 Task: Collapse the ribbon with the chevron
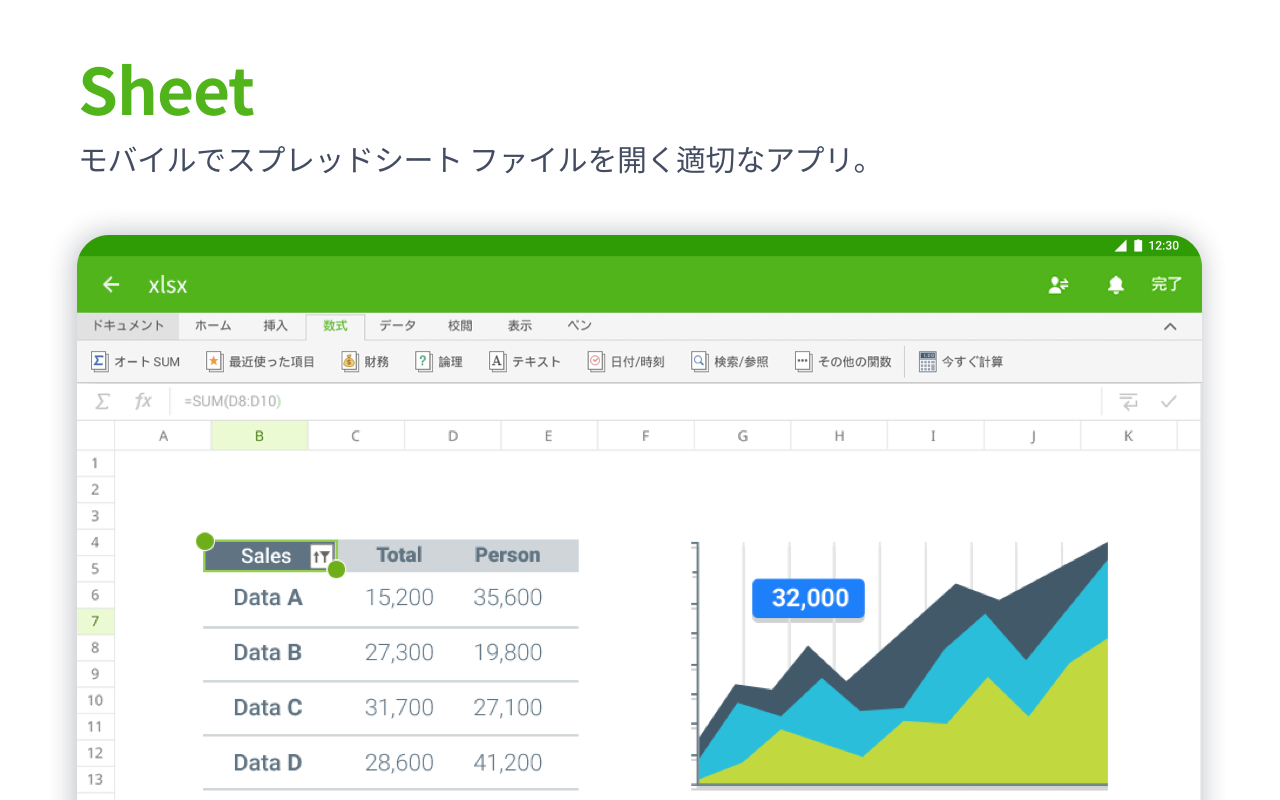(x=1169, y=327)
